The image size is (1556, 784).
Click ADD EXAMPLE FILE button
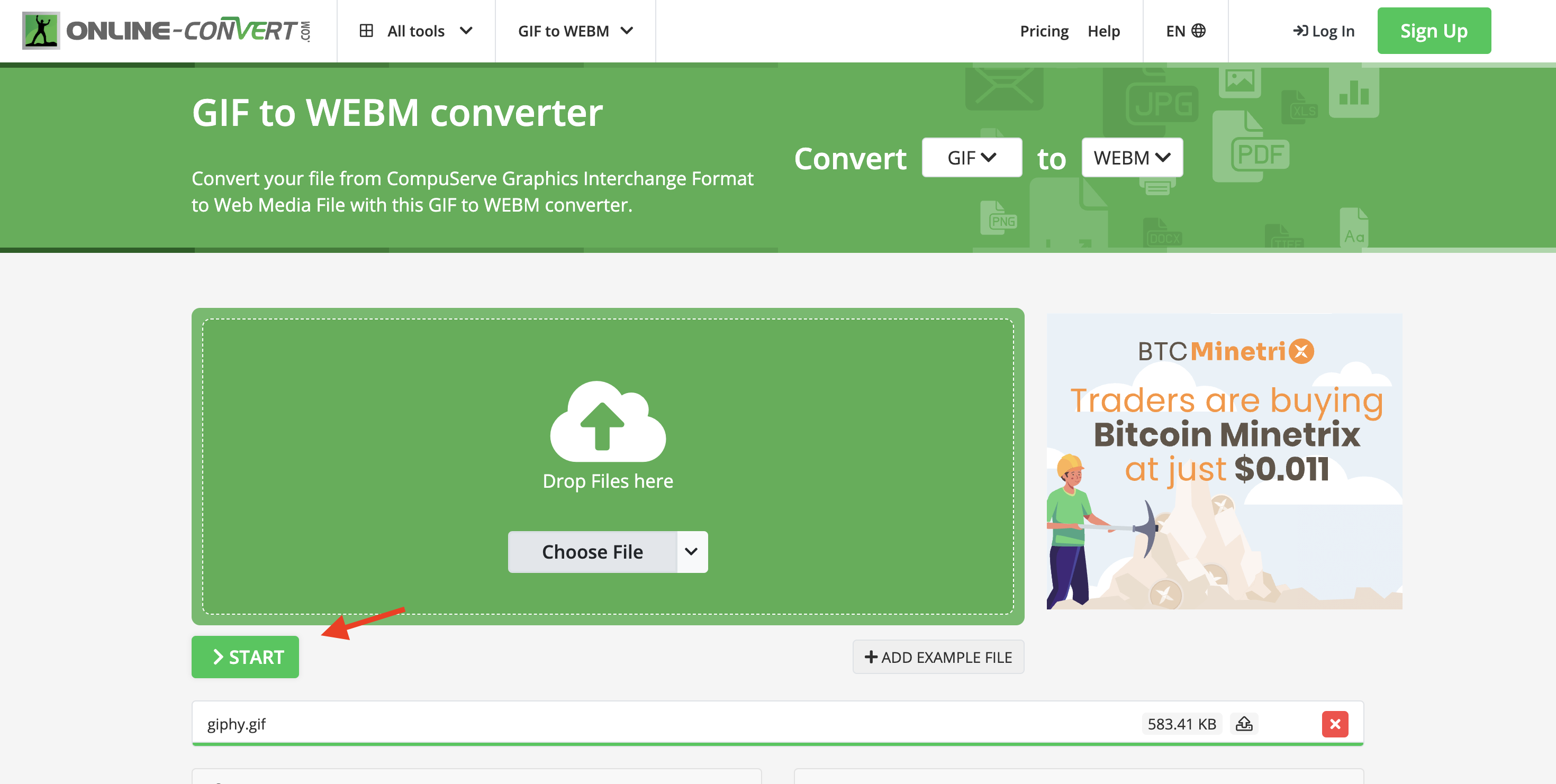point(938,657)
